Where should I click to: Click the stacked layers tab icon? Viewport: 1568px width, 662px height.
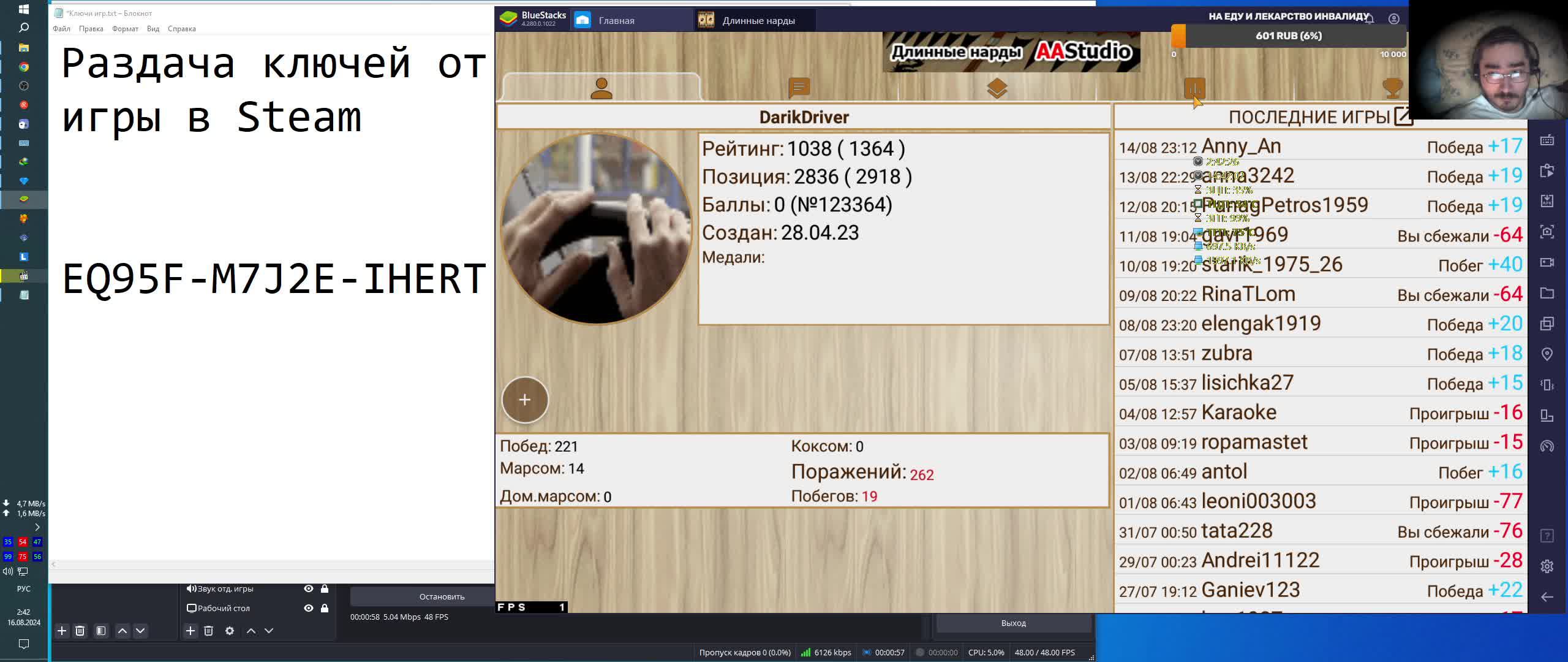click(x=997, y=89)
